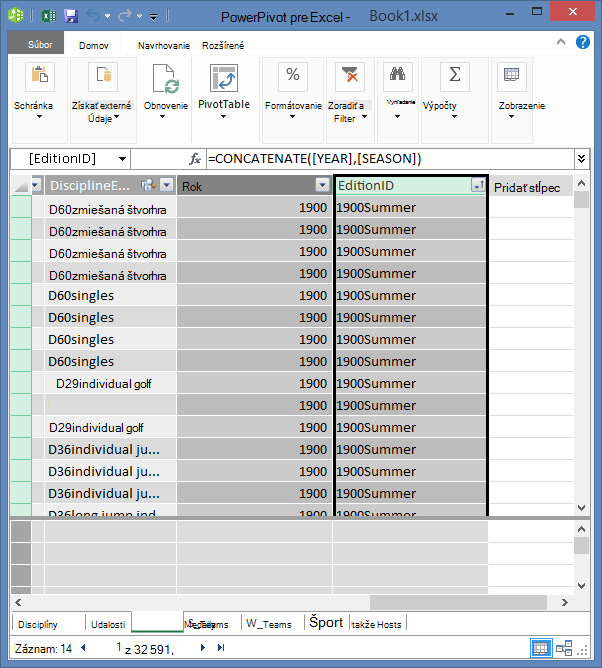Open PowerPivot help question mark
Viewport: 602px width, 668px height.
tap(582, 42)
